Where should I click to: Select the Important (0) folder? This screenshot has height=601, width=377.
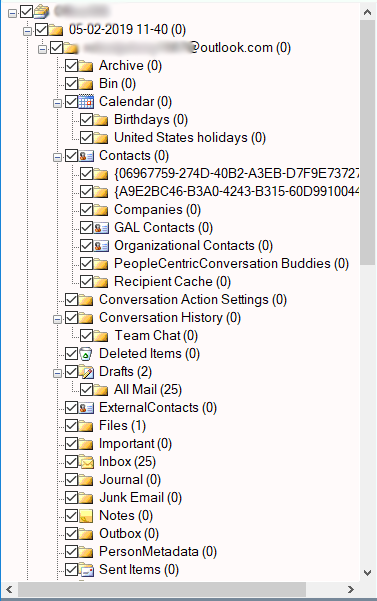[135, 444]
